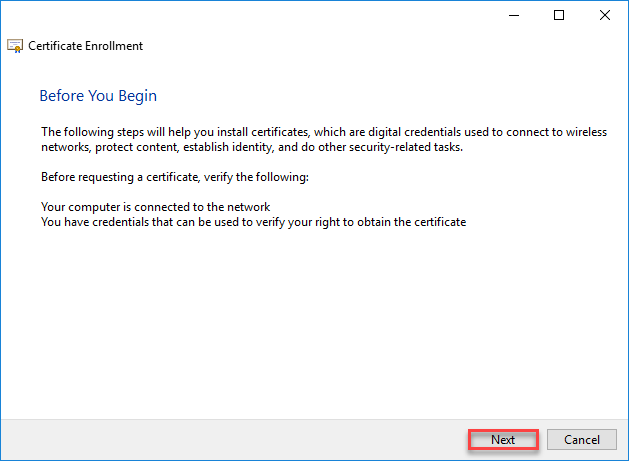Close the Certificate Enrollment window

tap(604, 15)
